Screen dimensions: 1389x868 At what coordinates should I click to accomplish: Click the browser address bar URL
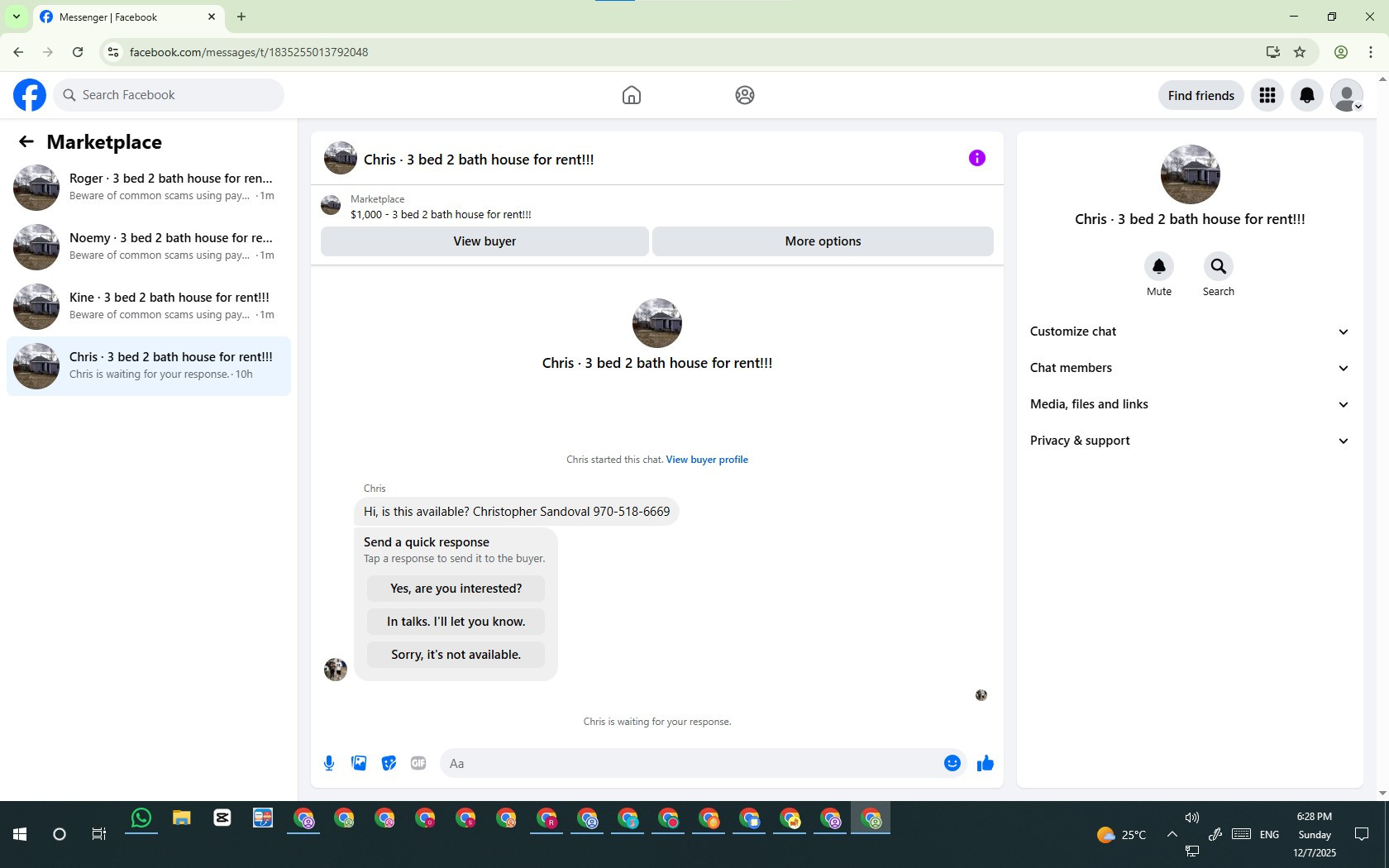249,52
